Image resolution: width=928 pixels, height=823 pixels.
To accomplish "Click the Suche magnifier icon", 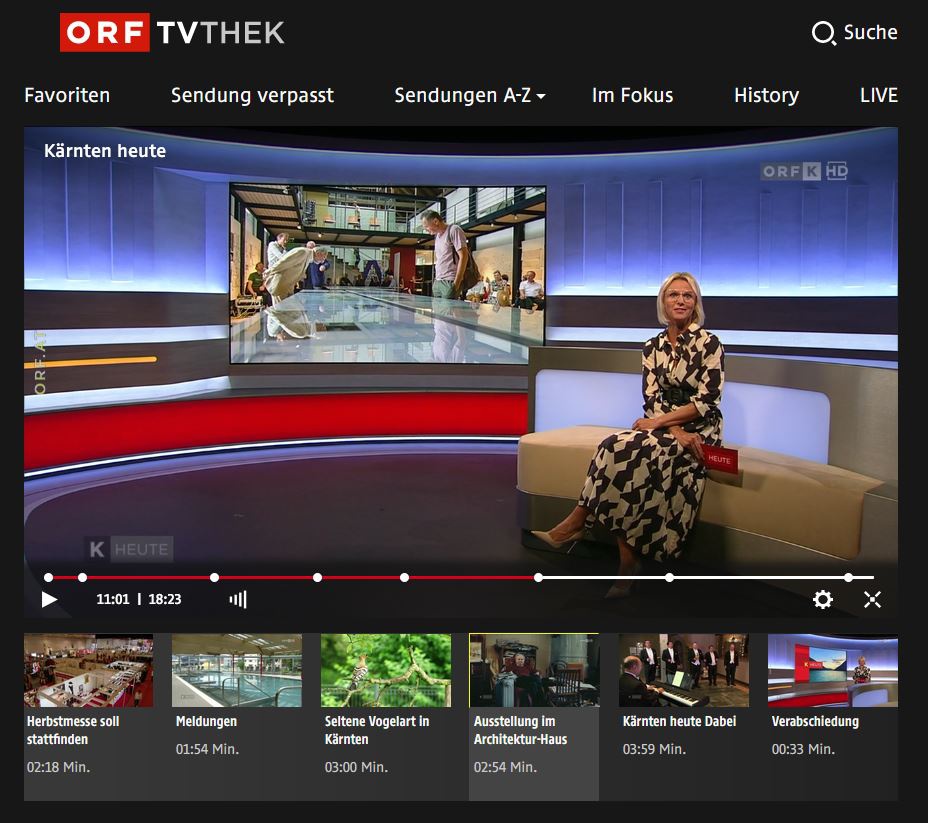I will point(823,33).
